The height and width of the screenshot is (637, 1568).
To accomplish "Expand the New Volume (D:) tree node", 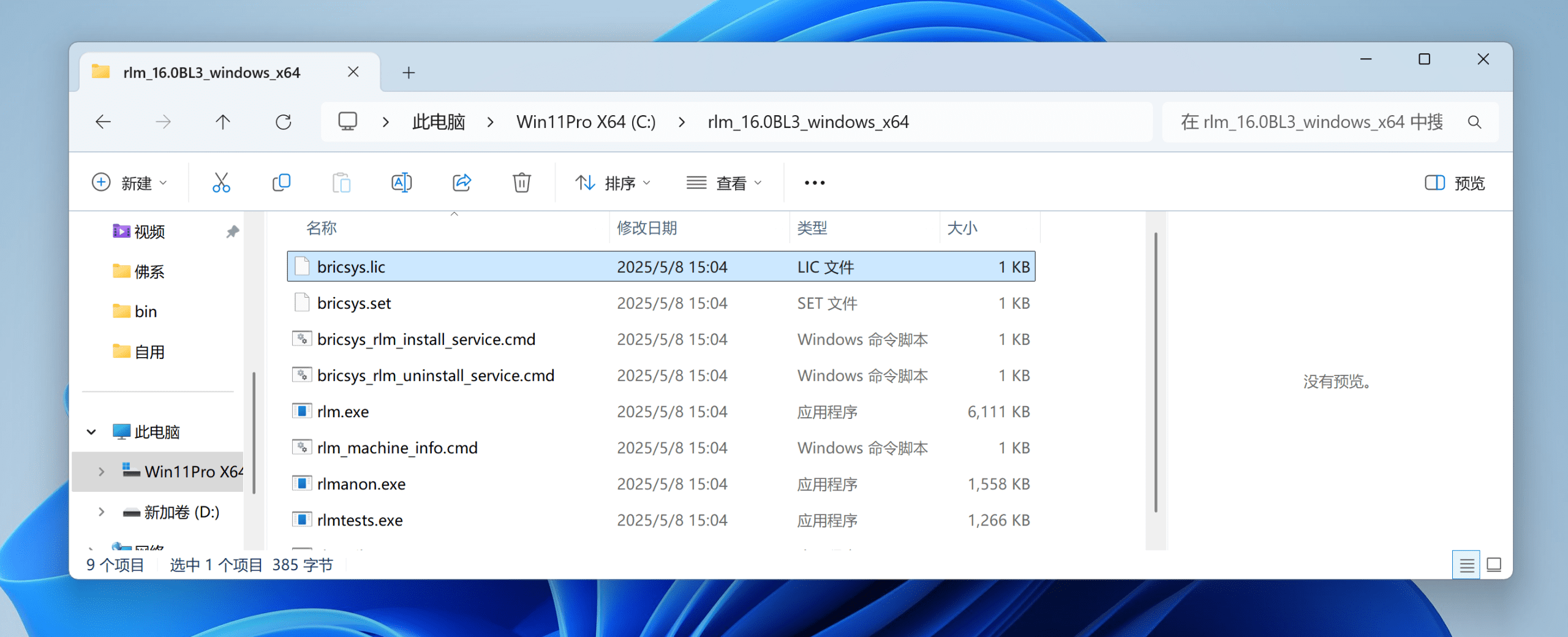I will pos(102,512).
